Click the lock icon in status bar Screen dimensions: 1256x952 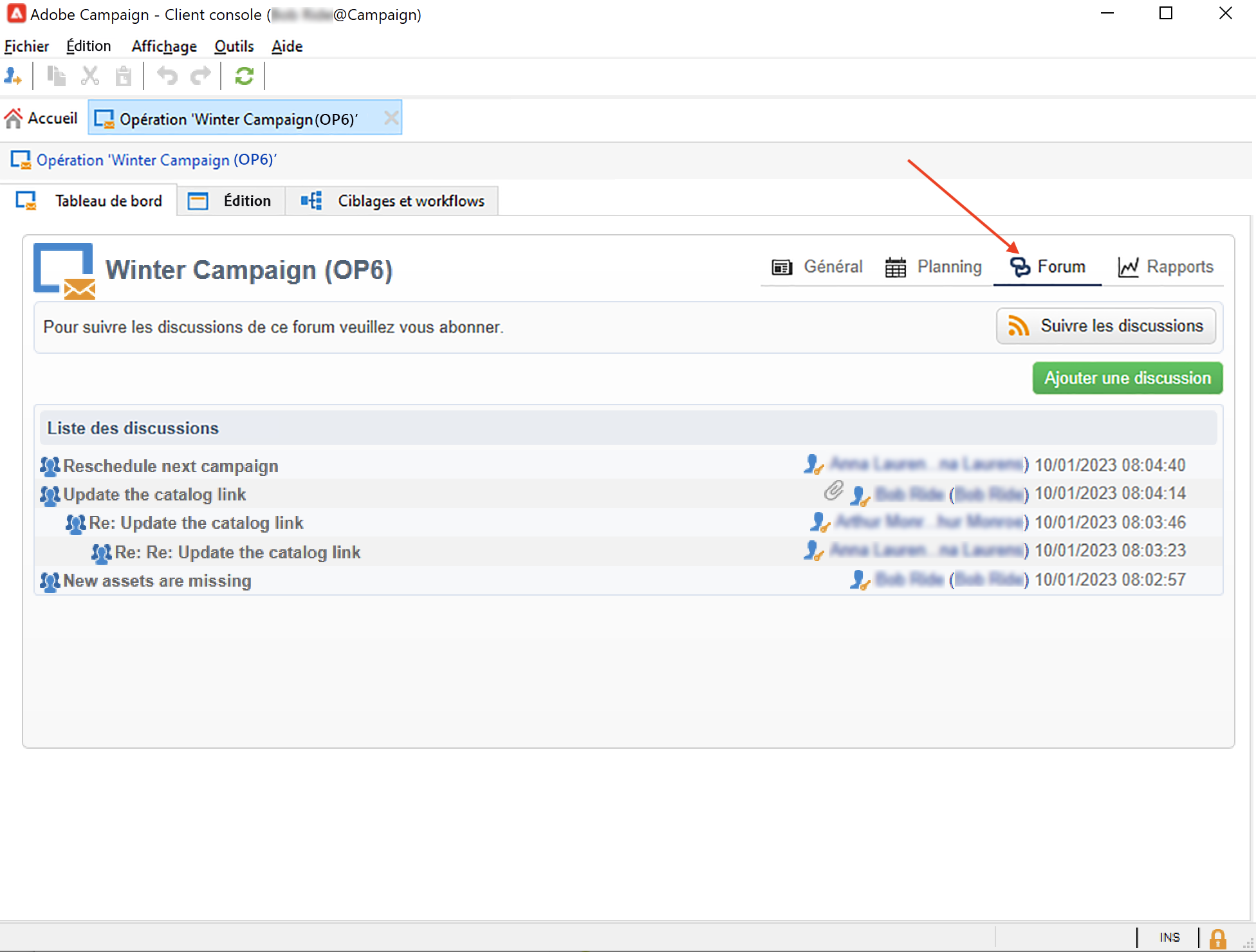[1217, 938]
